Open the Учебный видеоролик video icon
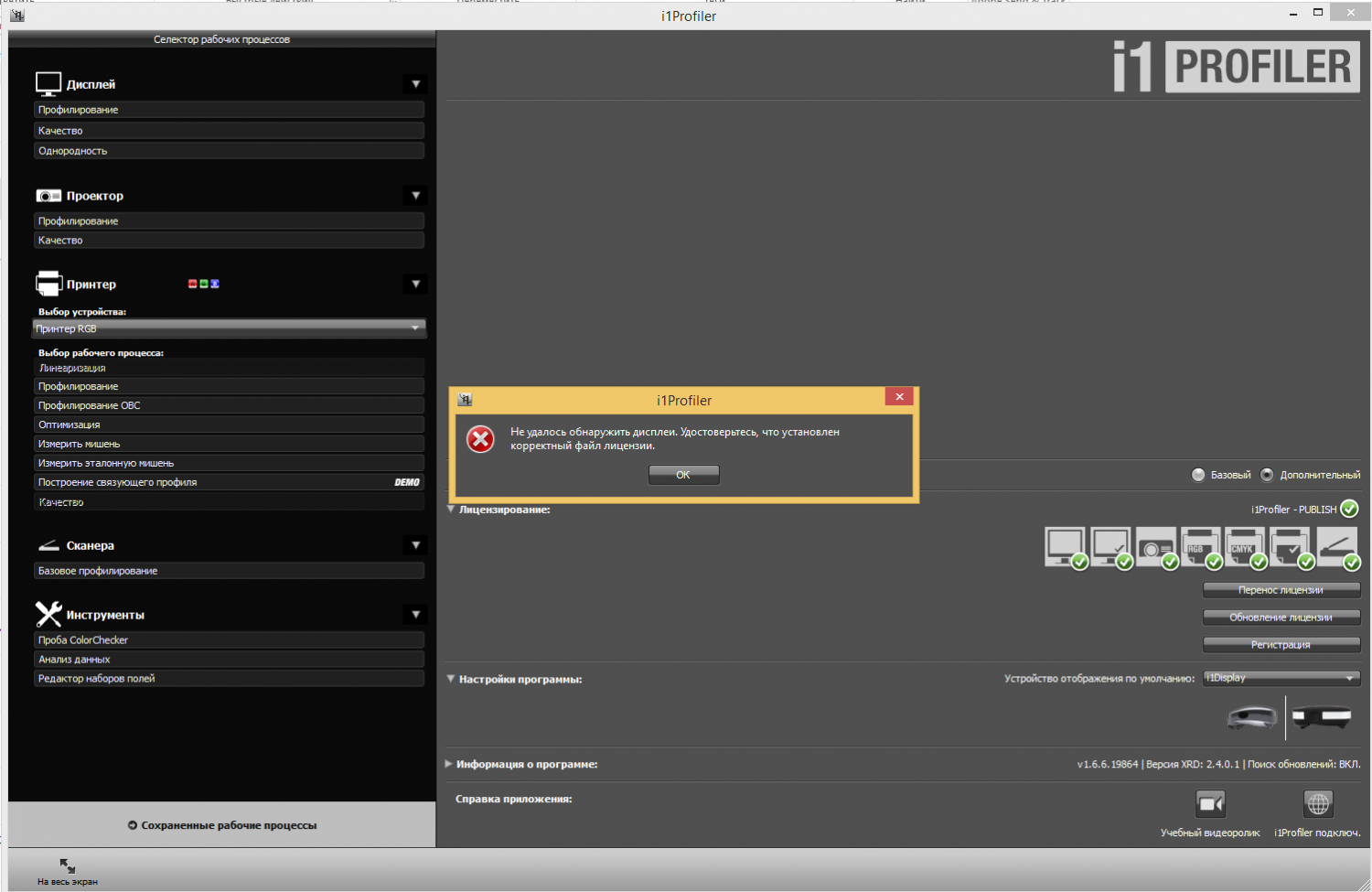This screenshot has height=892, width=1372. coord(1210,803)
